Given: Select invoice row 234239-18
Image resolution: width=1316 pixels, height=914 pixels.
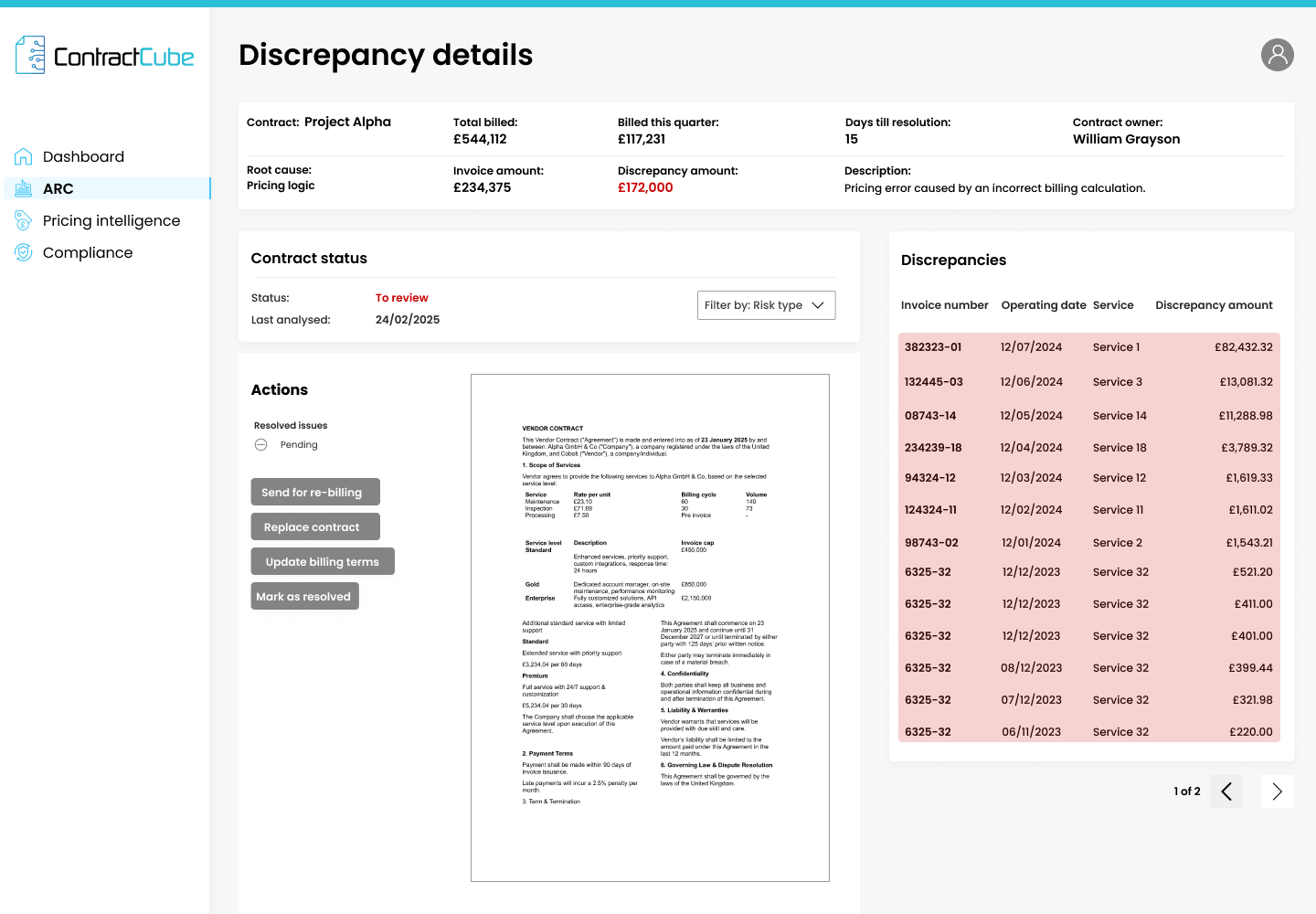Looking at the screenshot, I should coord(1089,448).
